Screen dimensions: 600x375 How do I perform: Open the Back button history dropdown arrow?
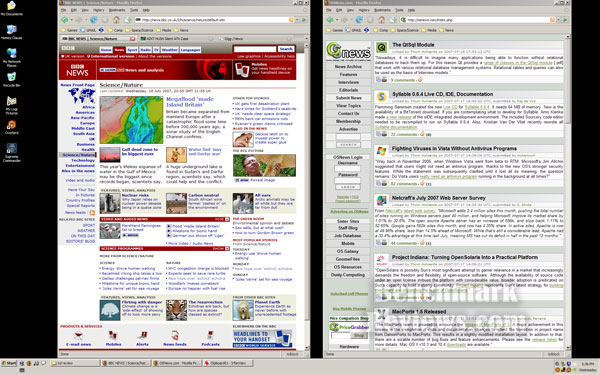point(71,20)
